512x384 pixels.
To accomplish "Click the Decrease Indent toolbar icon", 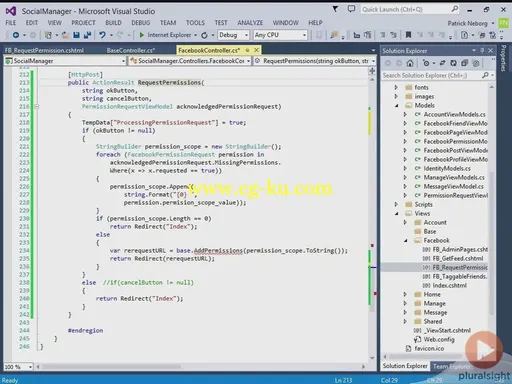I will pos(382,35).
